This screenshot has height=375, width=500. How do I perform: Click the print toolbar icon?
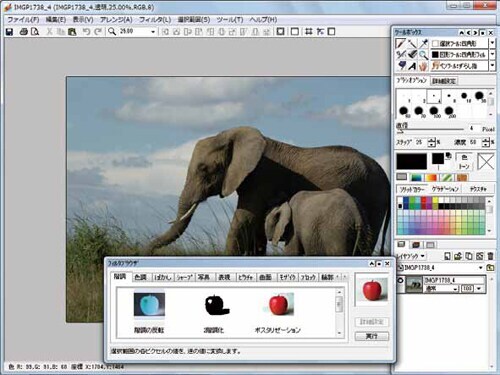[x=23, y=32]
